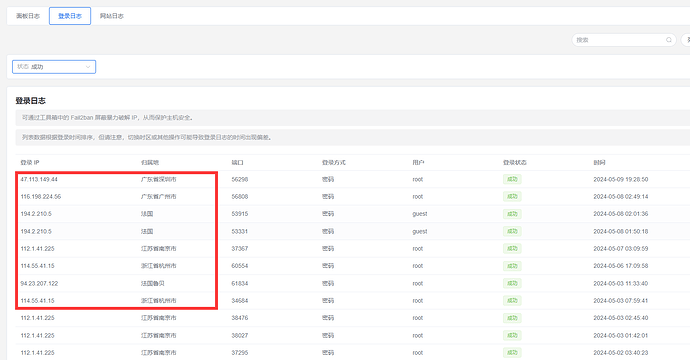Click user guest in port 53915 row
Viewport: 690px width, 360px height.
[x=420, y=214]
